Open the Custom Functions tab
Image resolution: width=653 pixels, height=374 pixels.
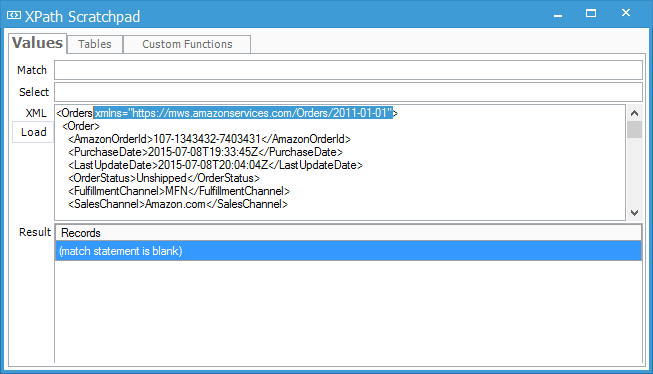click(x=187, y=44)
